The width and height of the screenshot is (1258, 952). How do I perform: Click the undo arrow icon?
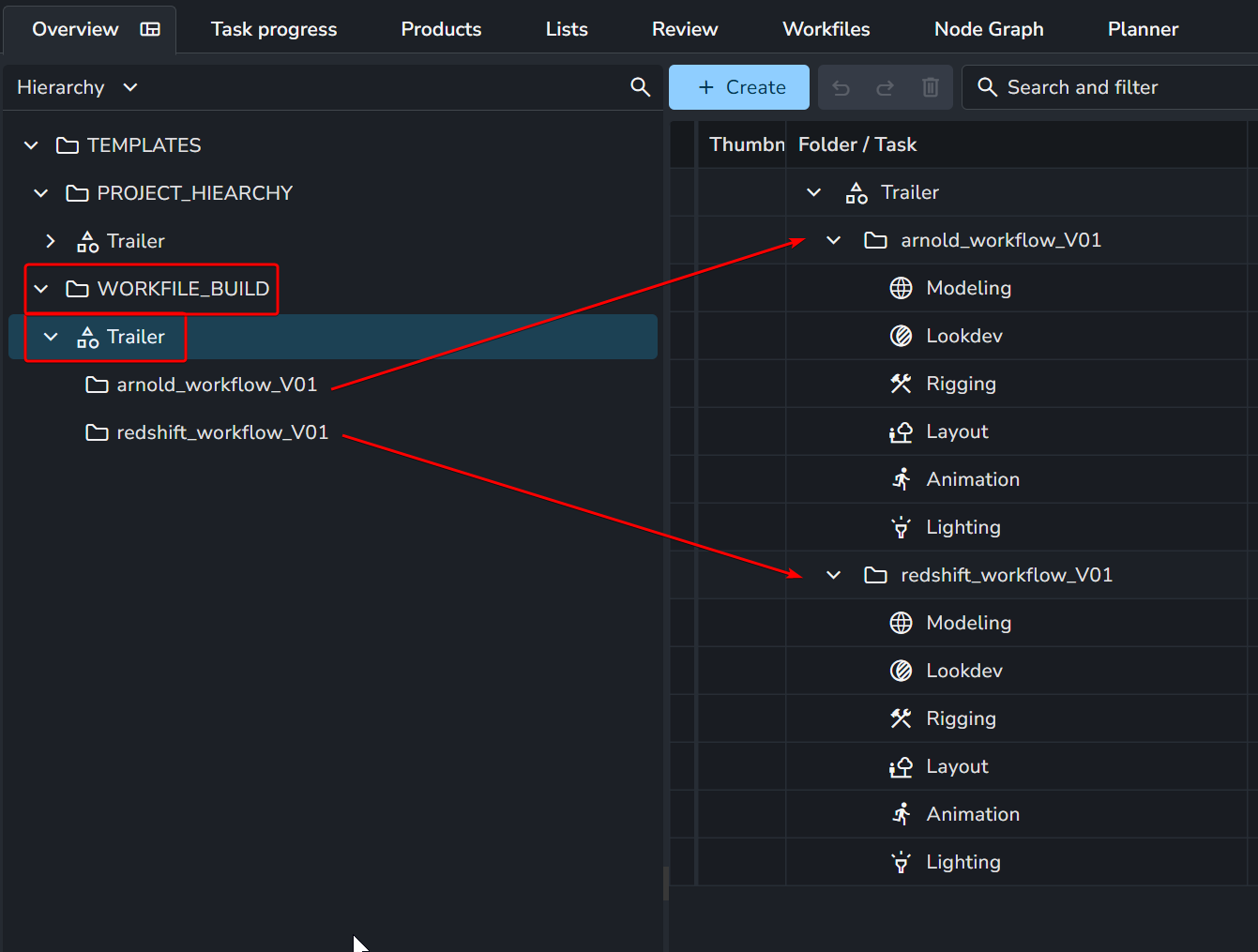point(841,87)
